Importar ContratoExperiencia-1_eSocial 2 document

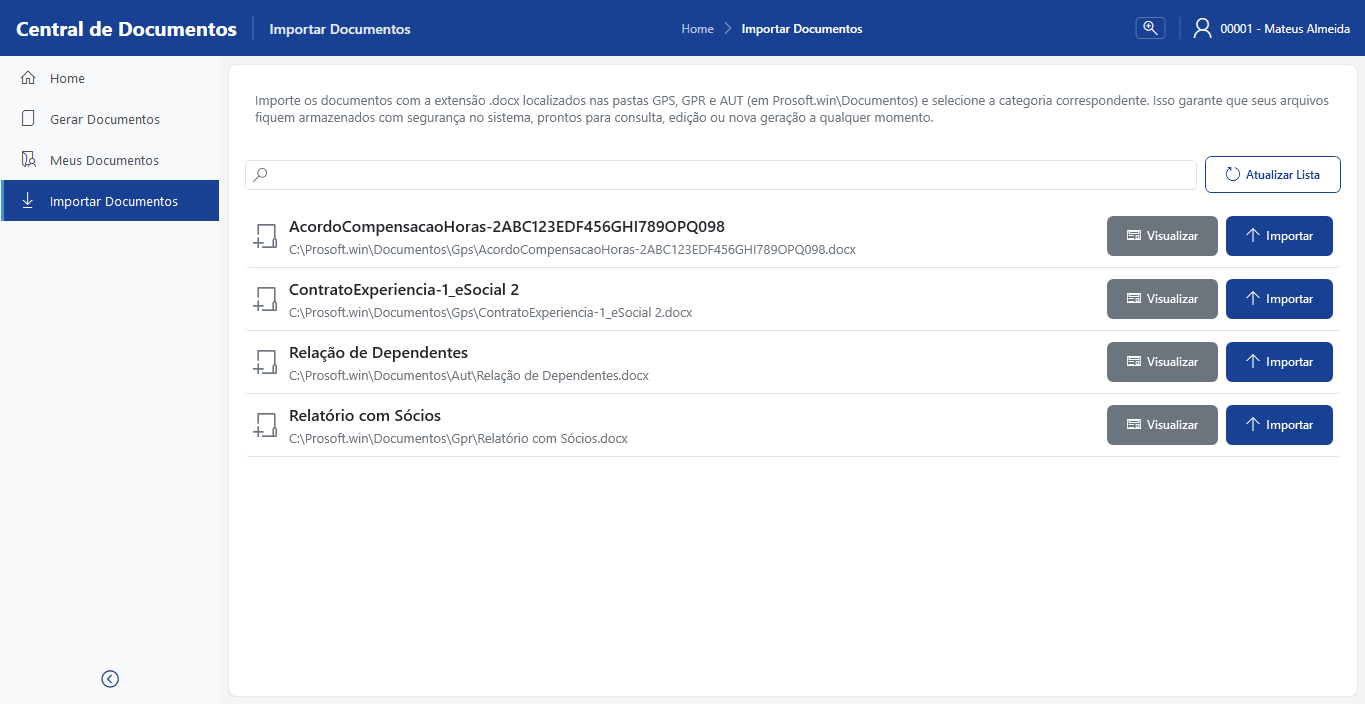pyautogui.click(x=1279, y=299)
